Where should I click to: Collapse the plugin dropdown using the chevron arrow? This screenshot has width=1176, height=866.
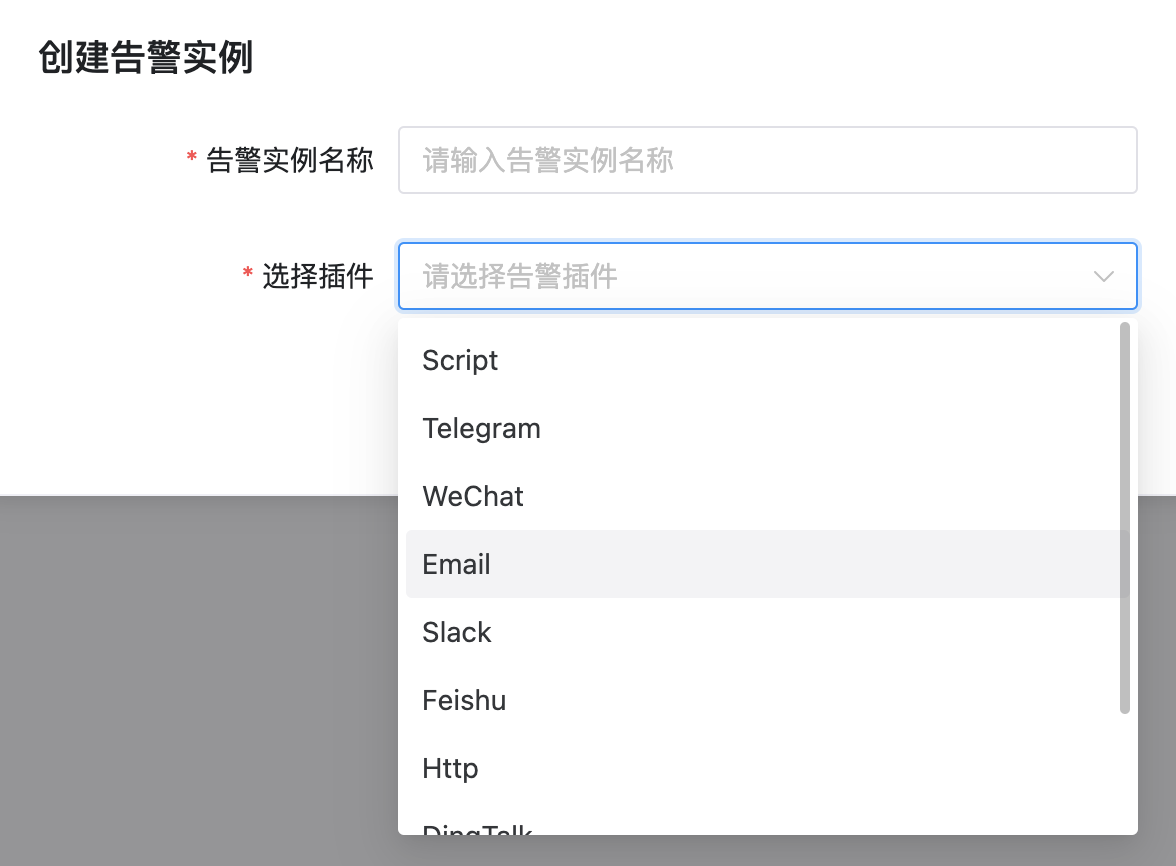pos(1103,276)
